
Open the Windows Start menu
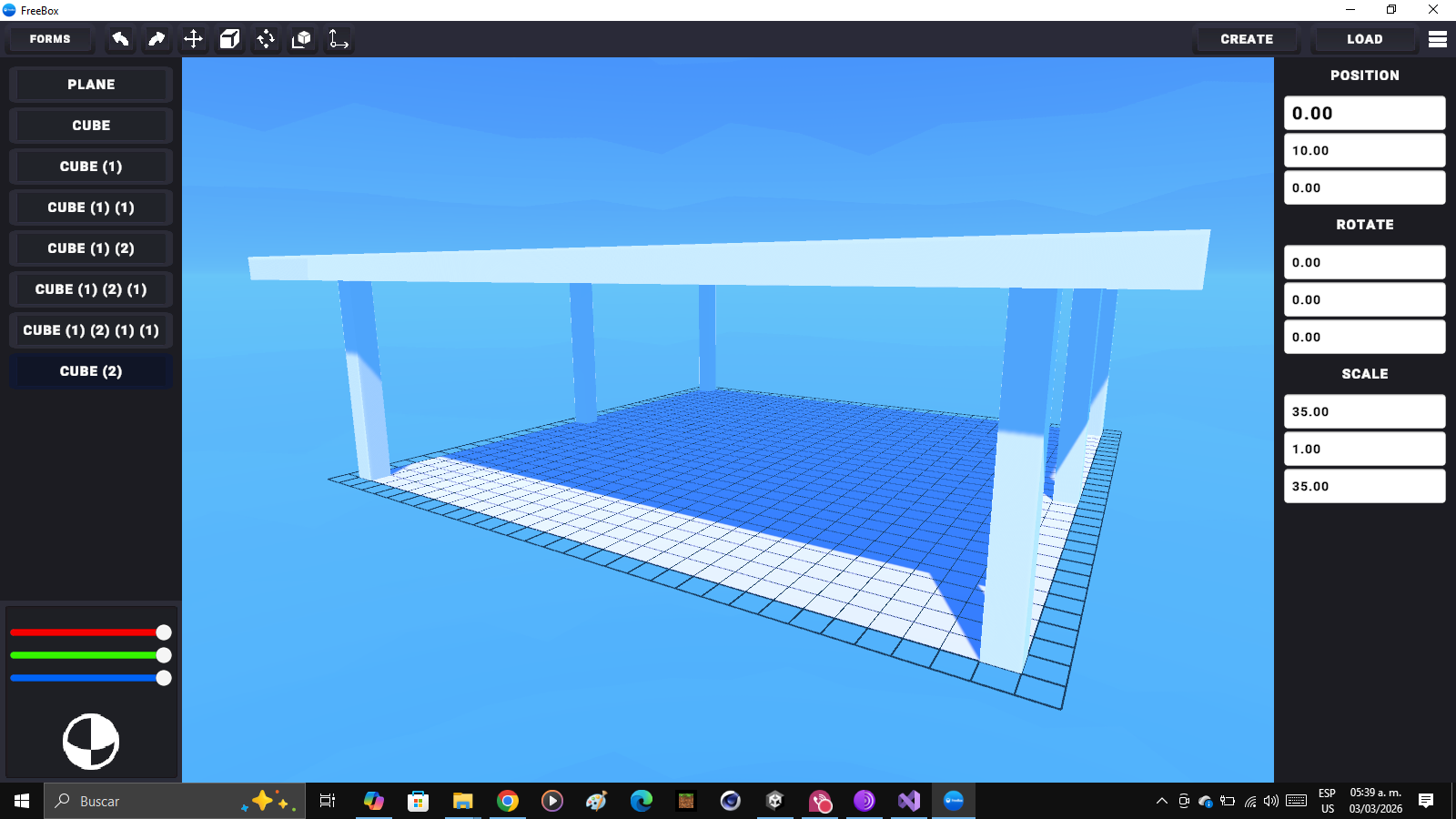pos(22,801)
